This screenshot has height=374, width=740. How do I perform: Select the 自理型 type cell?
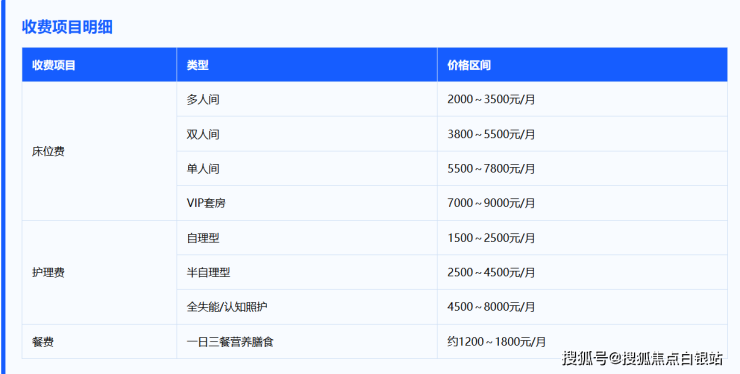pos(307,238)
